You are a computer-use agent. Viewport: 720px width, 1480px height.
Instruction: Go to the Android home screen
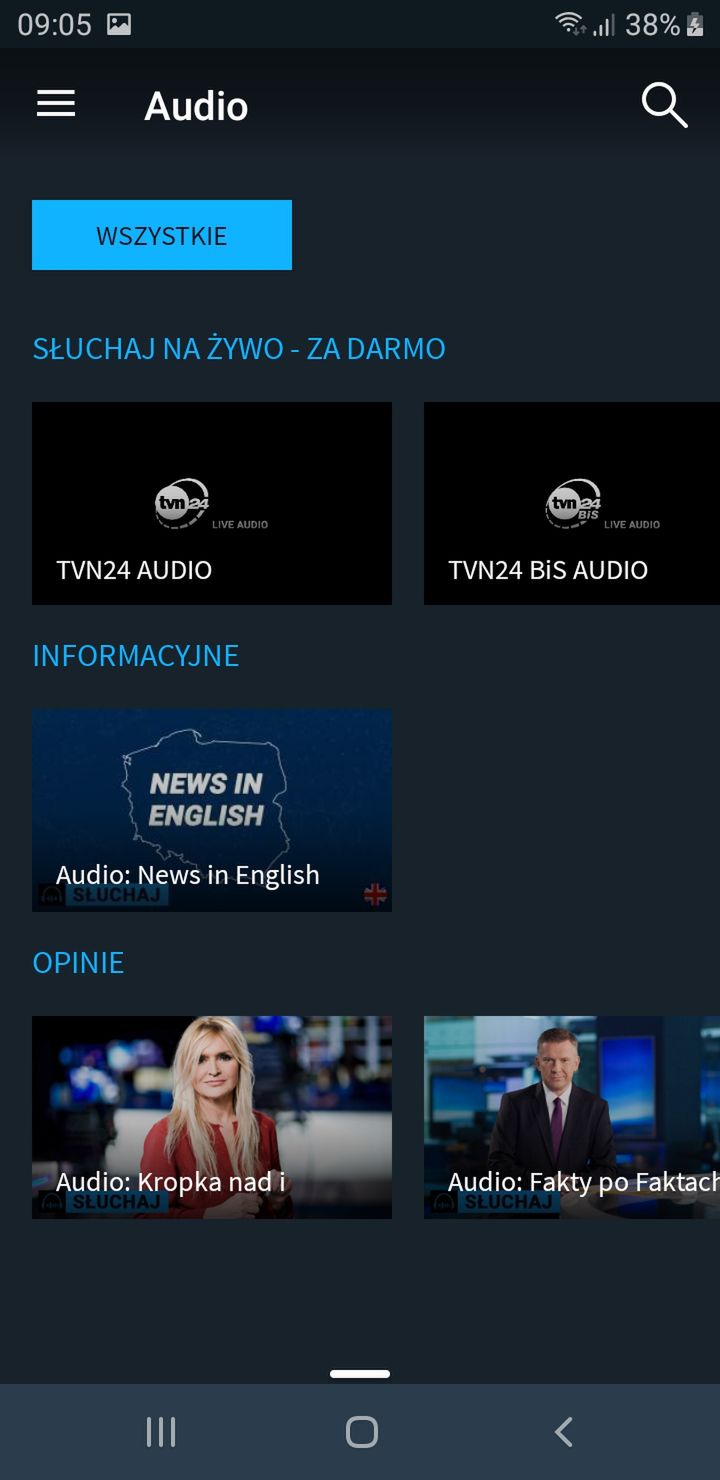tap(361, 1432)
